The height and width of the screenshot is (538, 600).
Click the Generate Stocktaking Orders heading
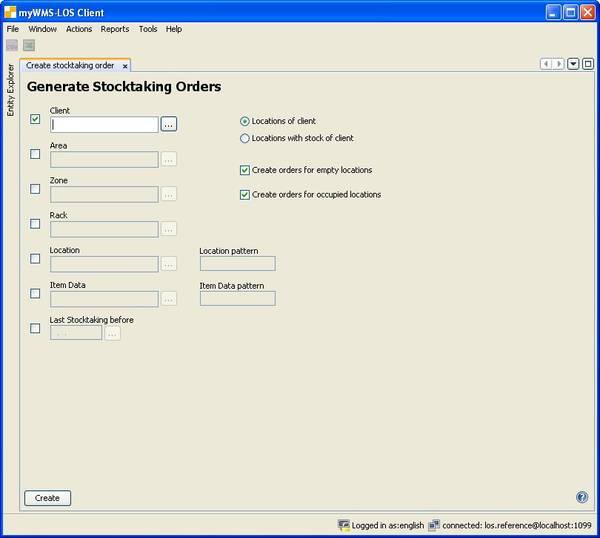[x=124, y=86]
